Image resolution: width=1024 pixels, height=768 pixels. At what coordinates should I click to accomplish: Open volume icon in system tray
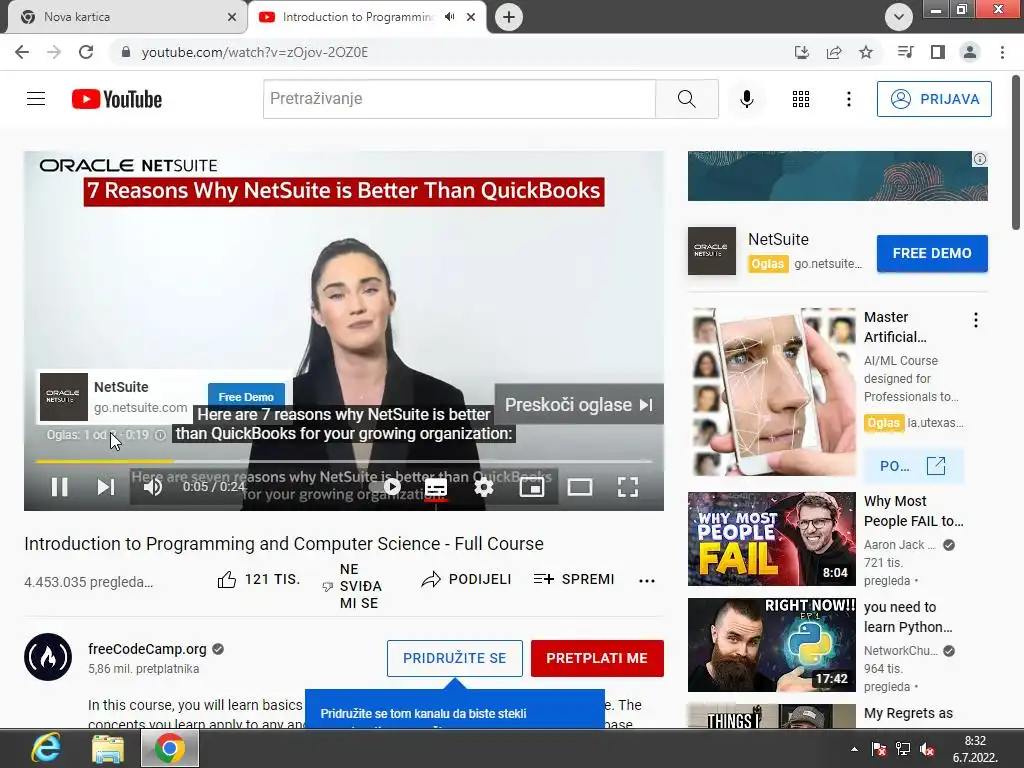926,749
